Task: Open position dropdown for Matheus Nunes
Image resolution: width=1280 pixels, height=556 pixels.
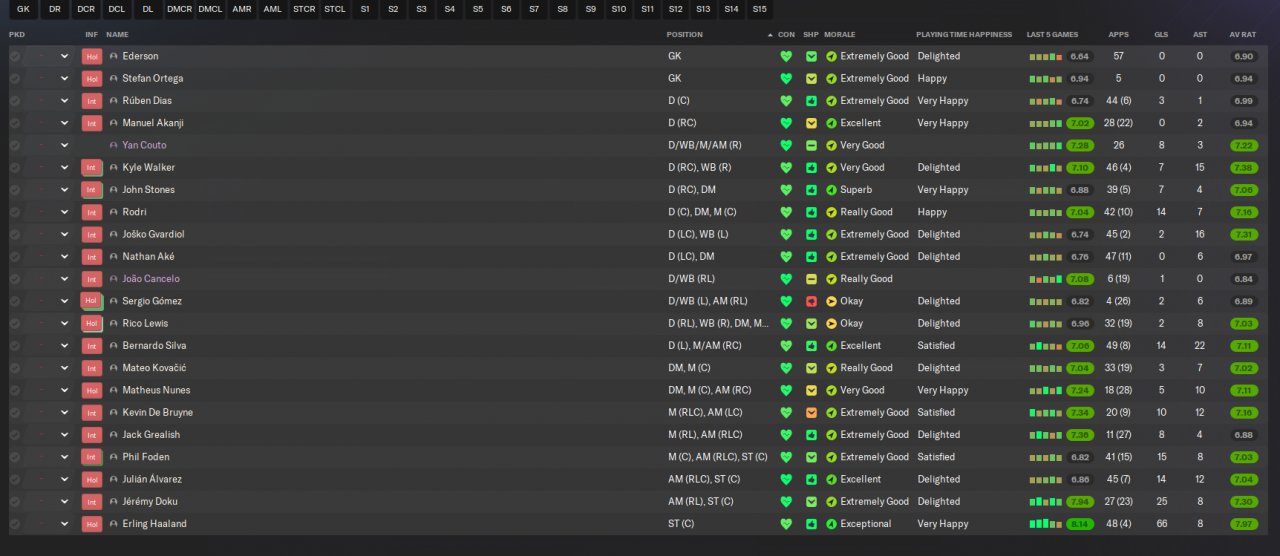Action: click(x=64, y=390)
